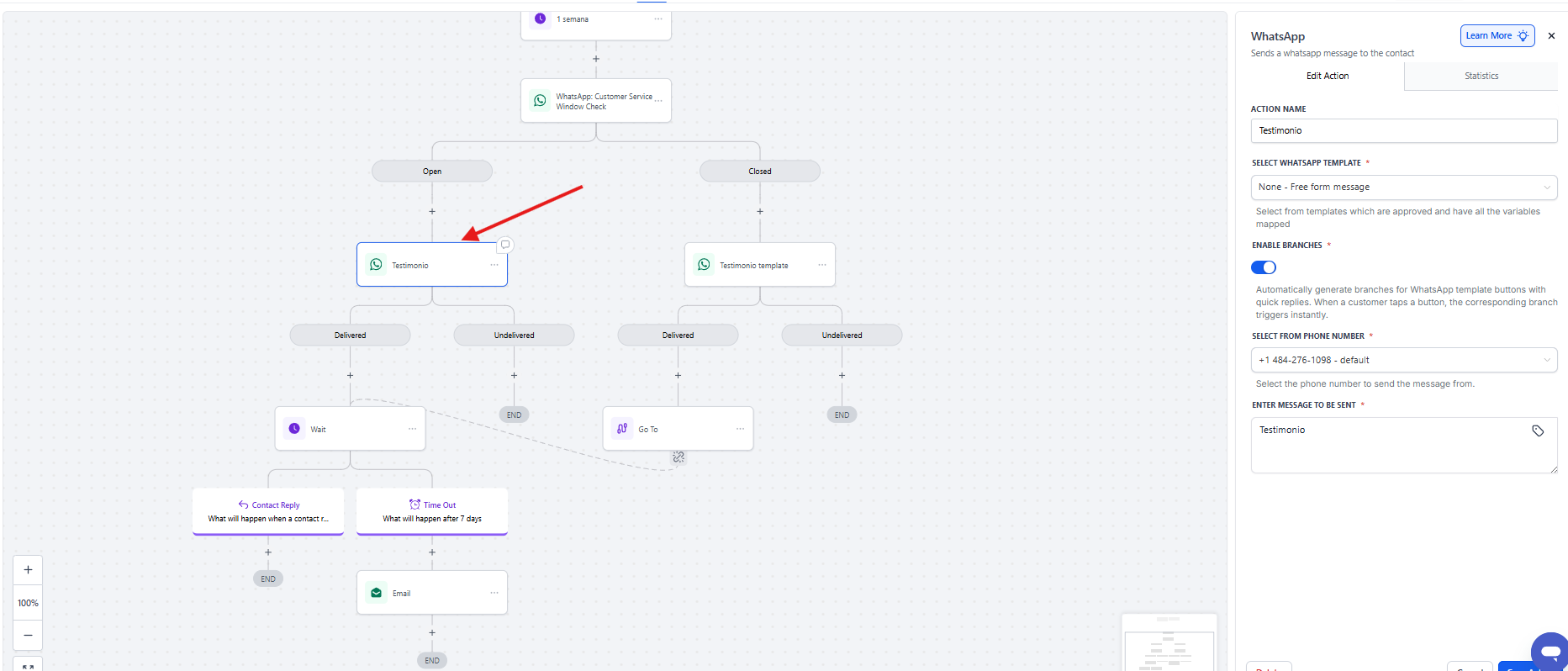Open the Select WhatsApp Template dropdown
The image size is (1568, 671).
coord(1403,188)
